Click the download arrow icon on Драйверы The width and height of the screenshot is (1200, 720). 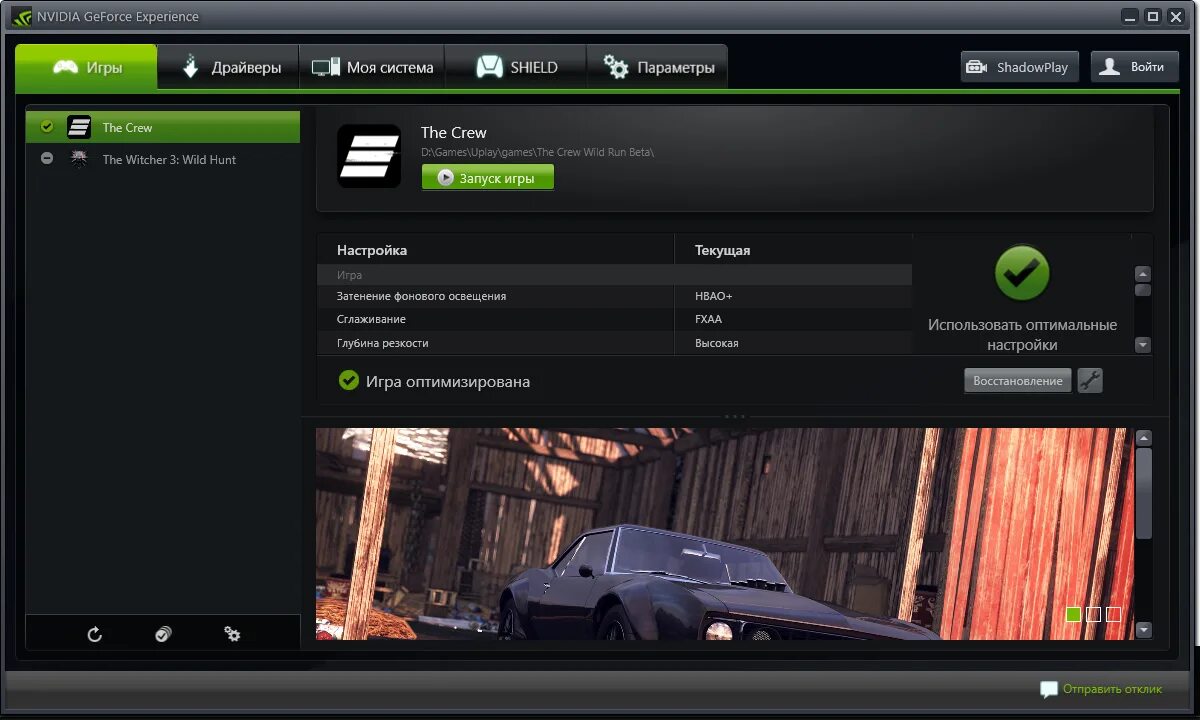(191, 67)
